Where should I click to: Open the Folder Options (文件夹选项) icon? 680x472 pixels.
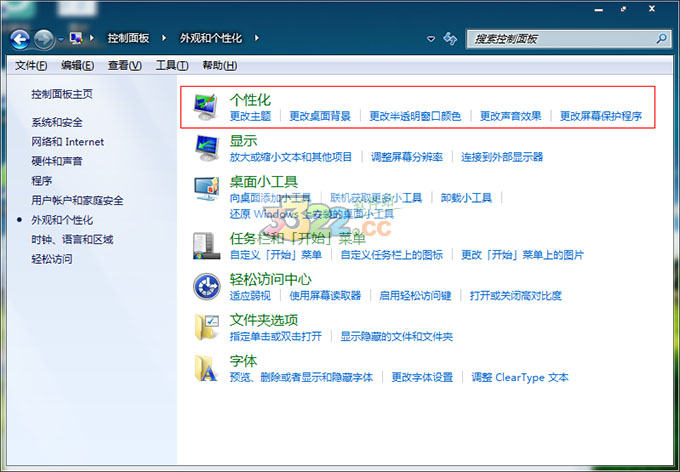tap(207, 327)
